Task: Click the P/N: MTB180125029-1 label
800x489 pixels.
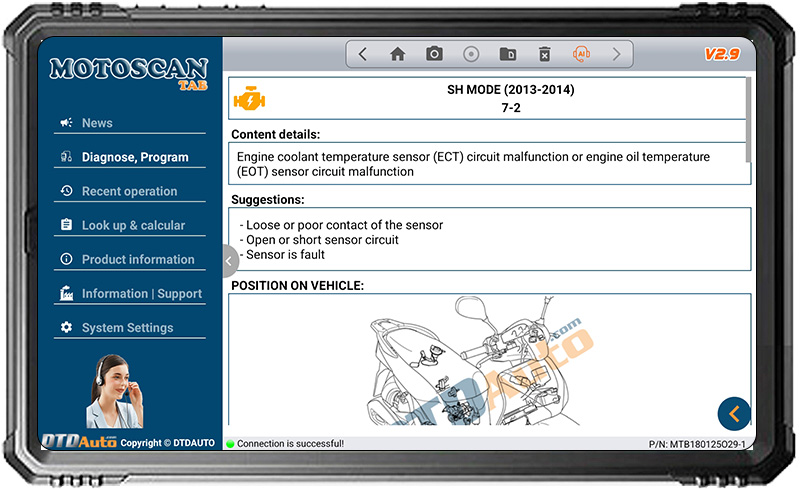Action: pyautogui.click(x=697, y=444)
